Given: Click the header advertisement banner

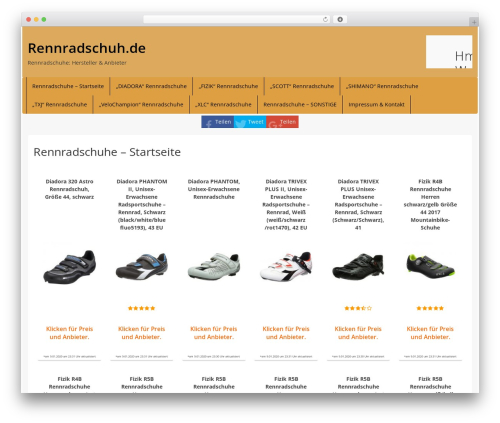Looking at the screenshot, I should [x=449, y=52].
